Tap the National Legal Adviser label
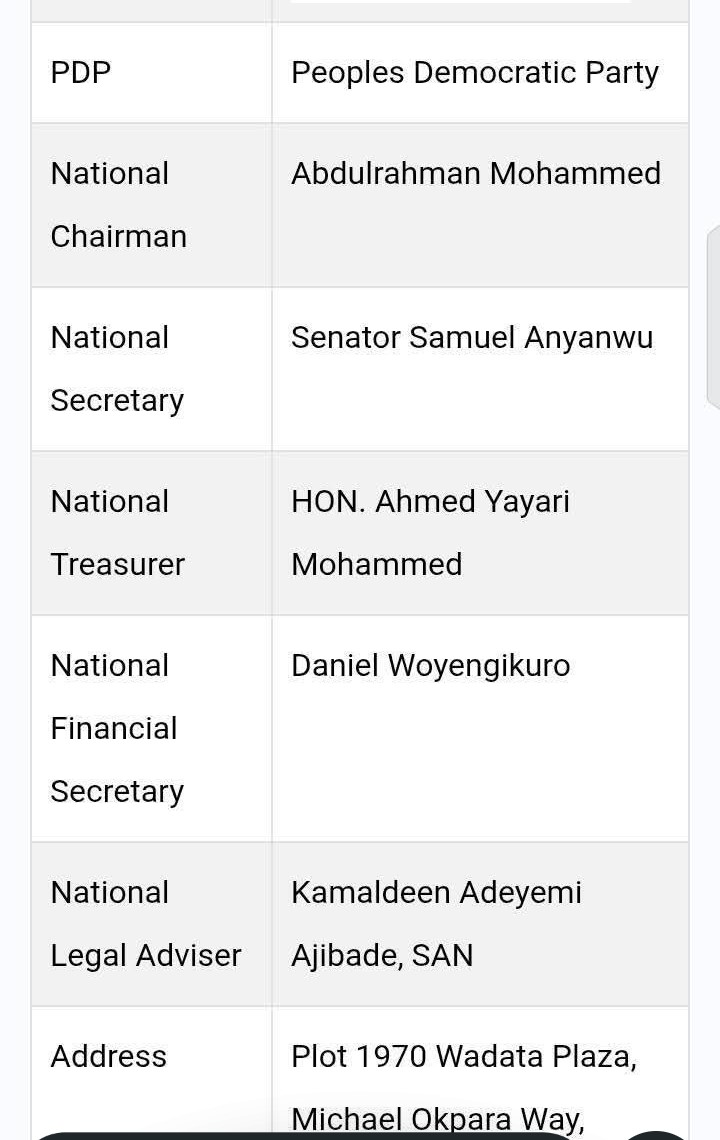 tap(146, 924)
